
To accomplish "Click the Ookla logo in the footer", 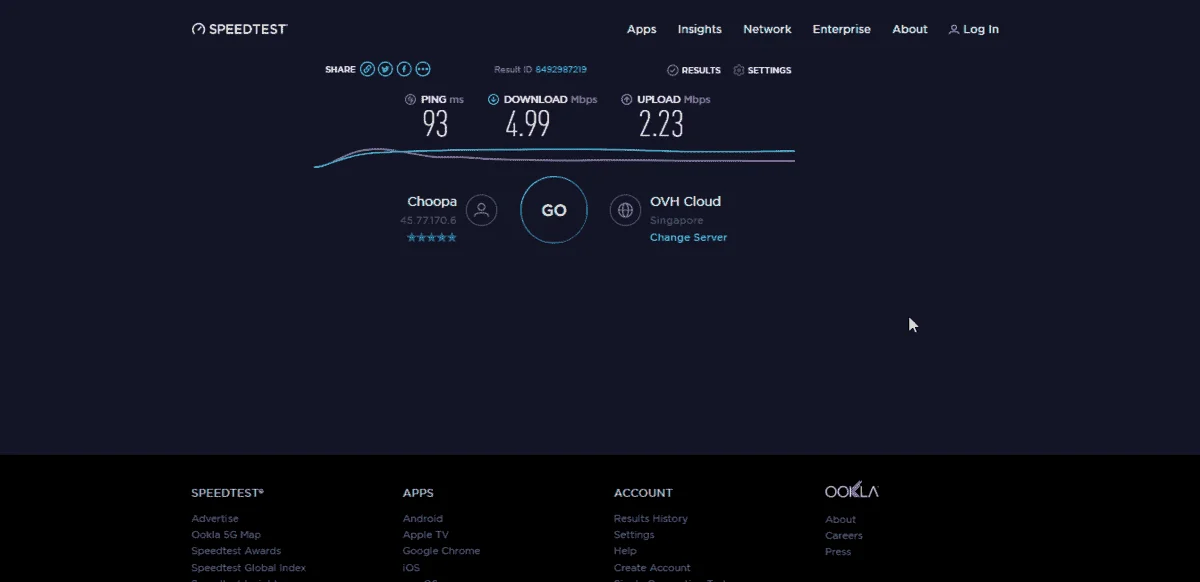I will pos(852,490).
